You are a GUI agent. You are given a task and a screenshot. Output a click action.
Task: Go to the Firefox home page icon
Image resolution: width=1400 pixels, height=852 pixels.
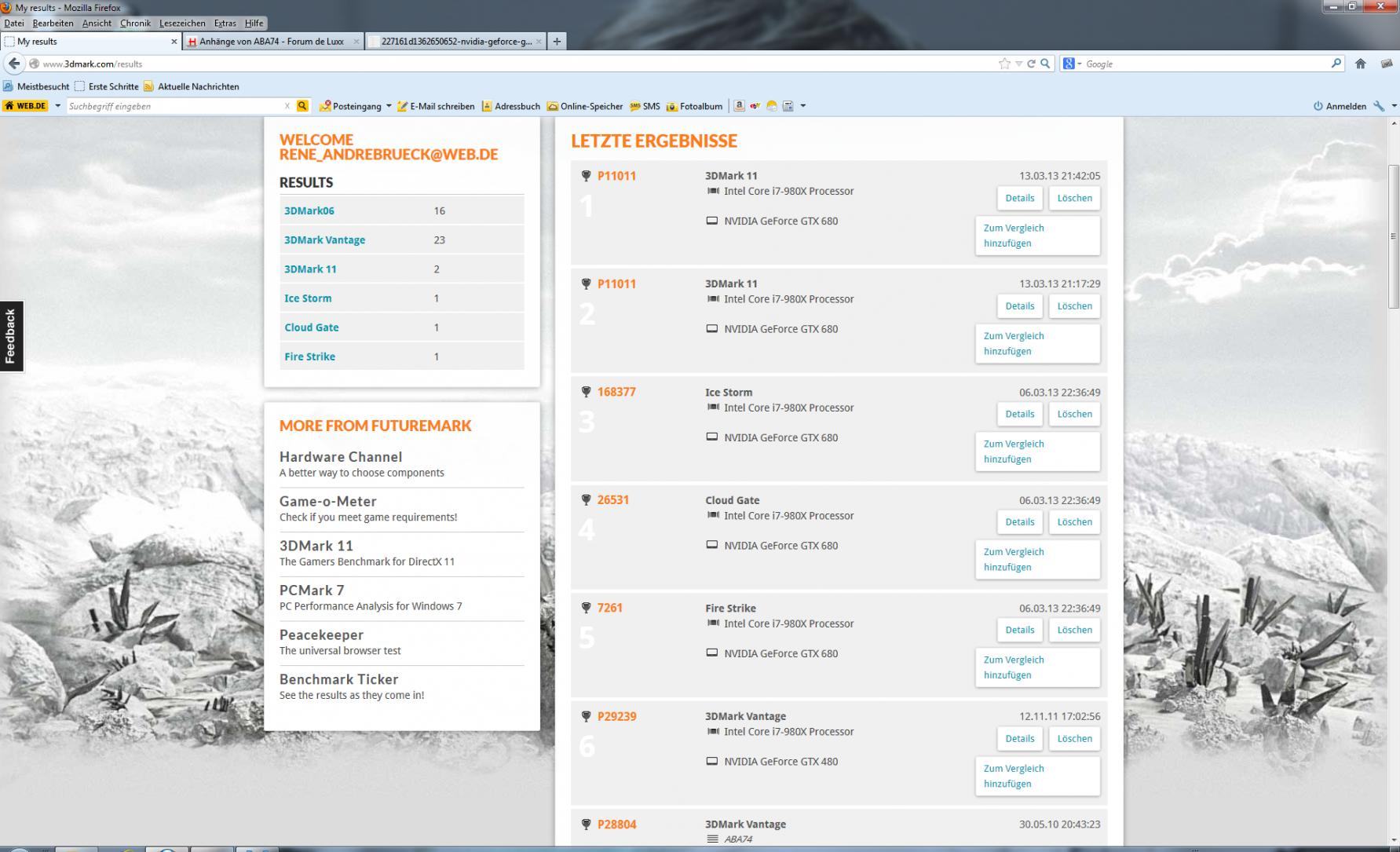1361,64
